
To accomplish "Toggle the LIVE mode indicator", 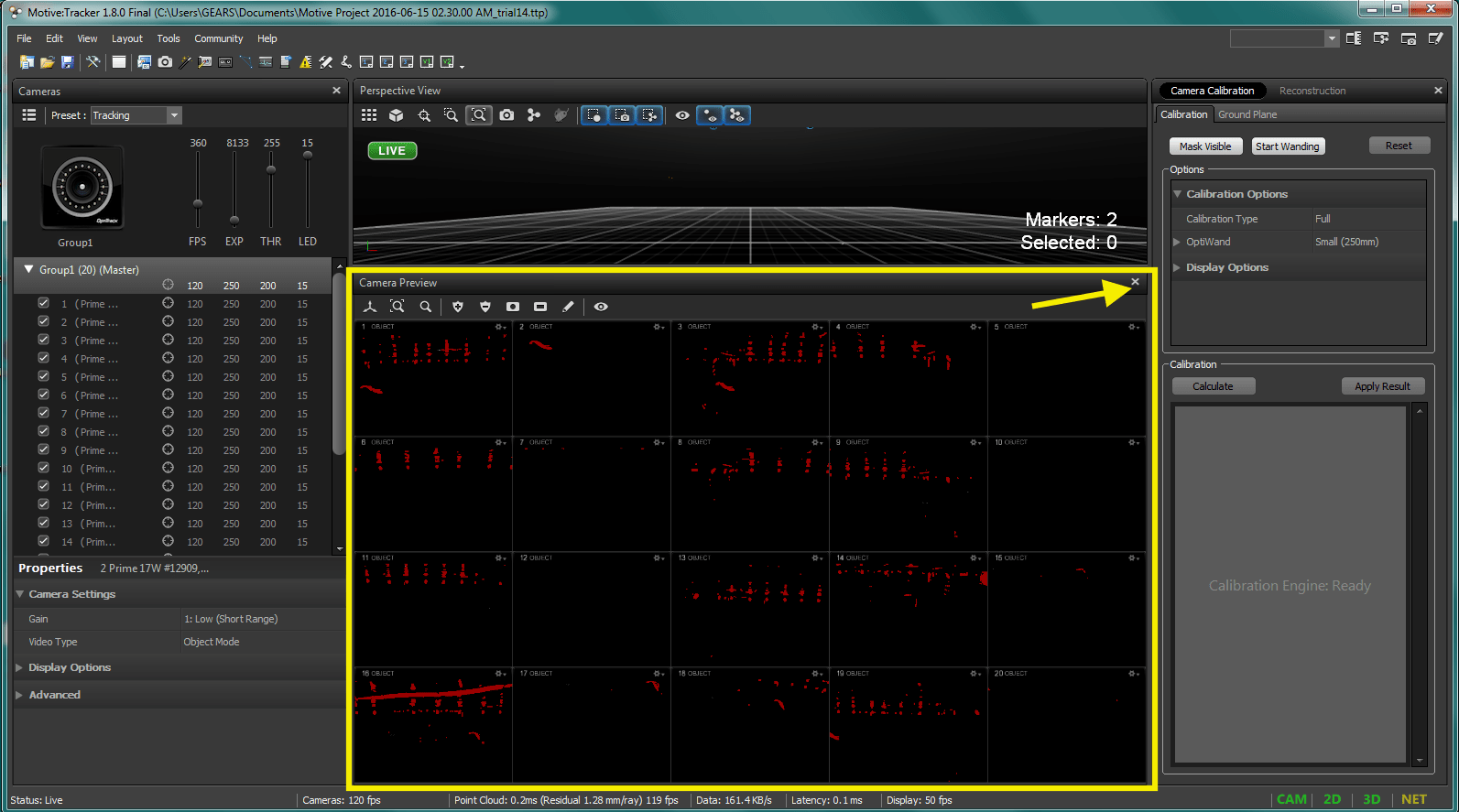I will point(392,151).
